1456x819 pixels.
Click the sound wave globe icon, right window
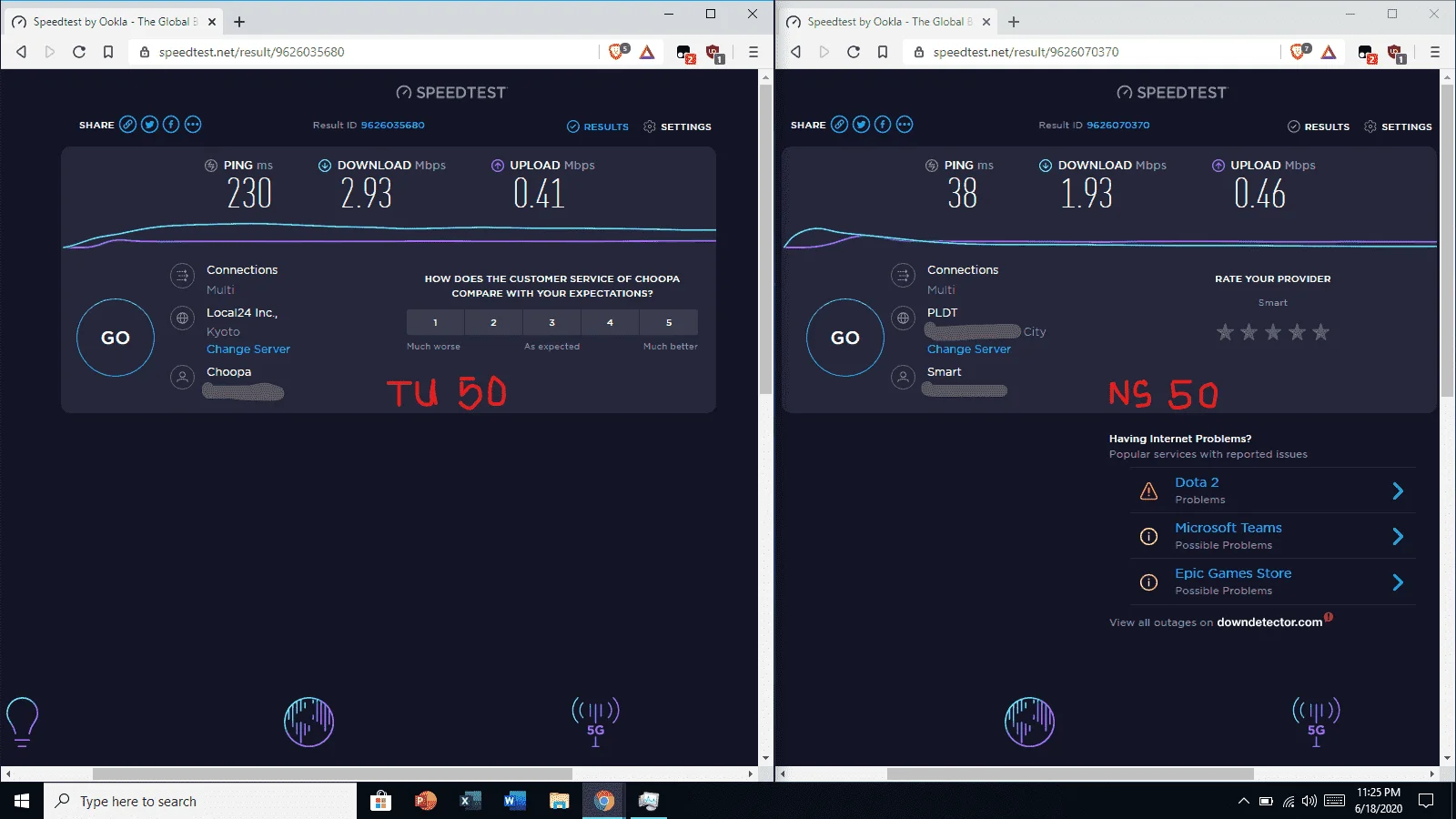(1030, 722)
